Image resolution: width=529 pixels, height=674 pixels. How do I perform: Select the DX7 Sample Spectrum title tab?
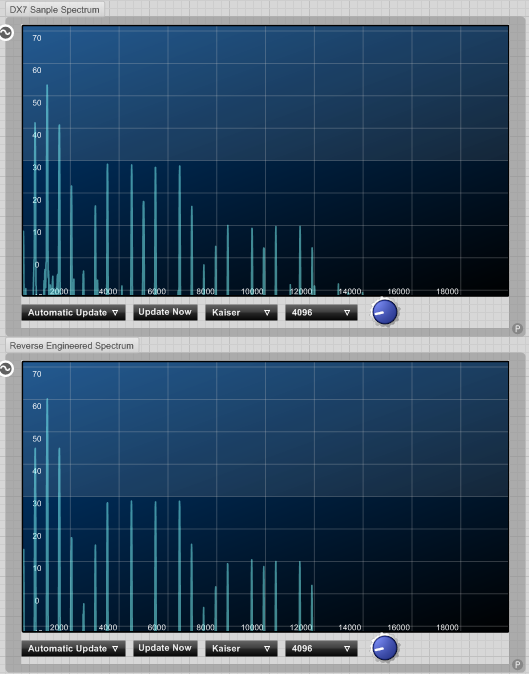point(55,9)
